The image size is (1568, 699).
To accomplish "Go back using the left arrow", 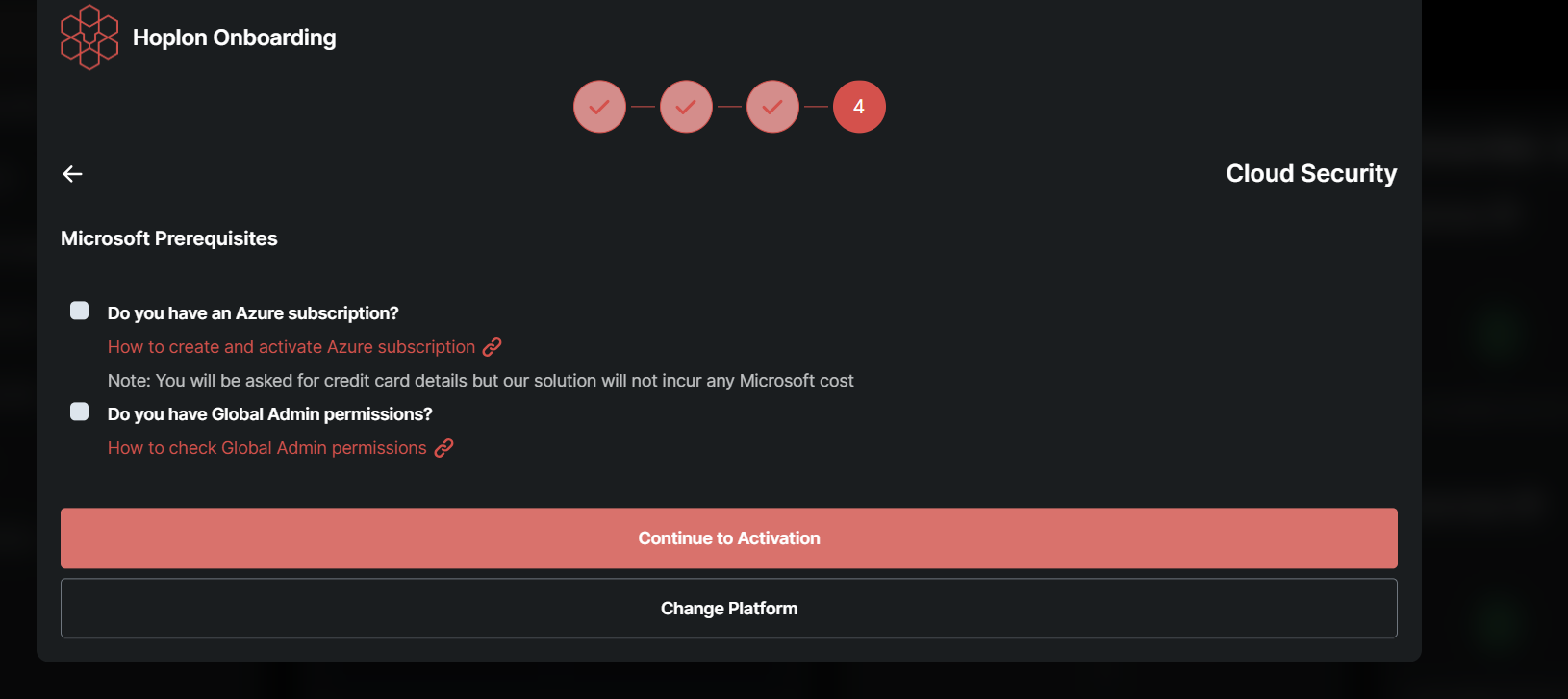I will 72,174.
